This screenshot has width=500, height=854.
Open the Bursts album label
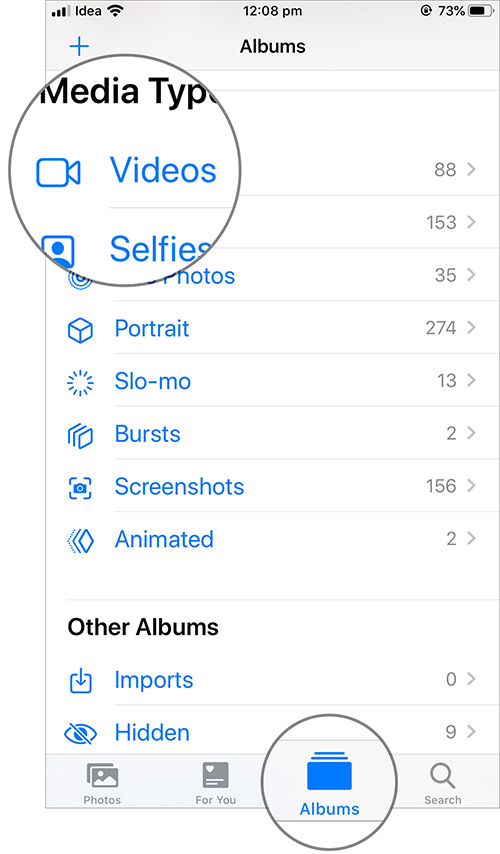click(148, 434)
